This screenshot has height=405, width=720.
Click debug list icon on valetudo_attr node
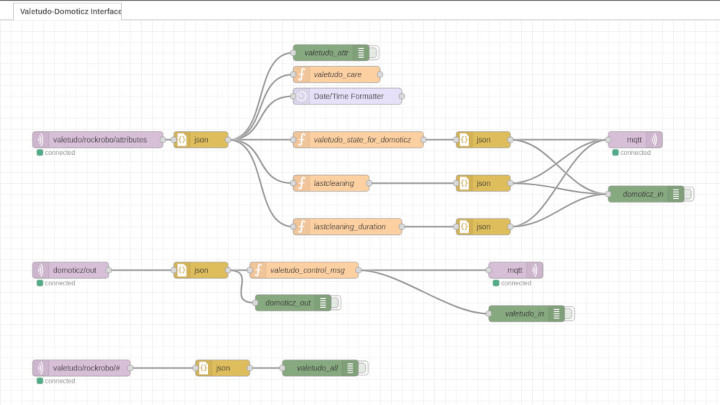(361, 53)
